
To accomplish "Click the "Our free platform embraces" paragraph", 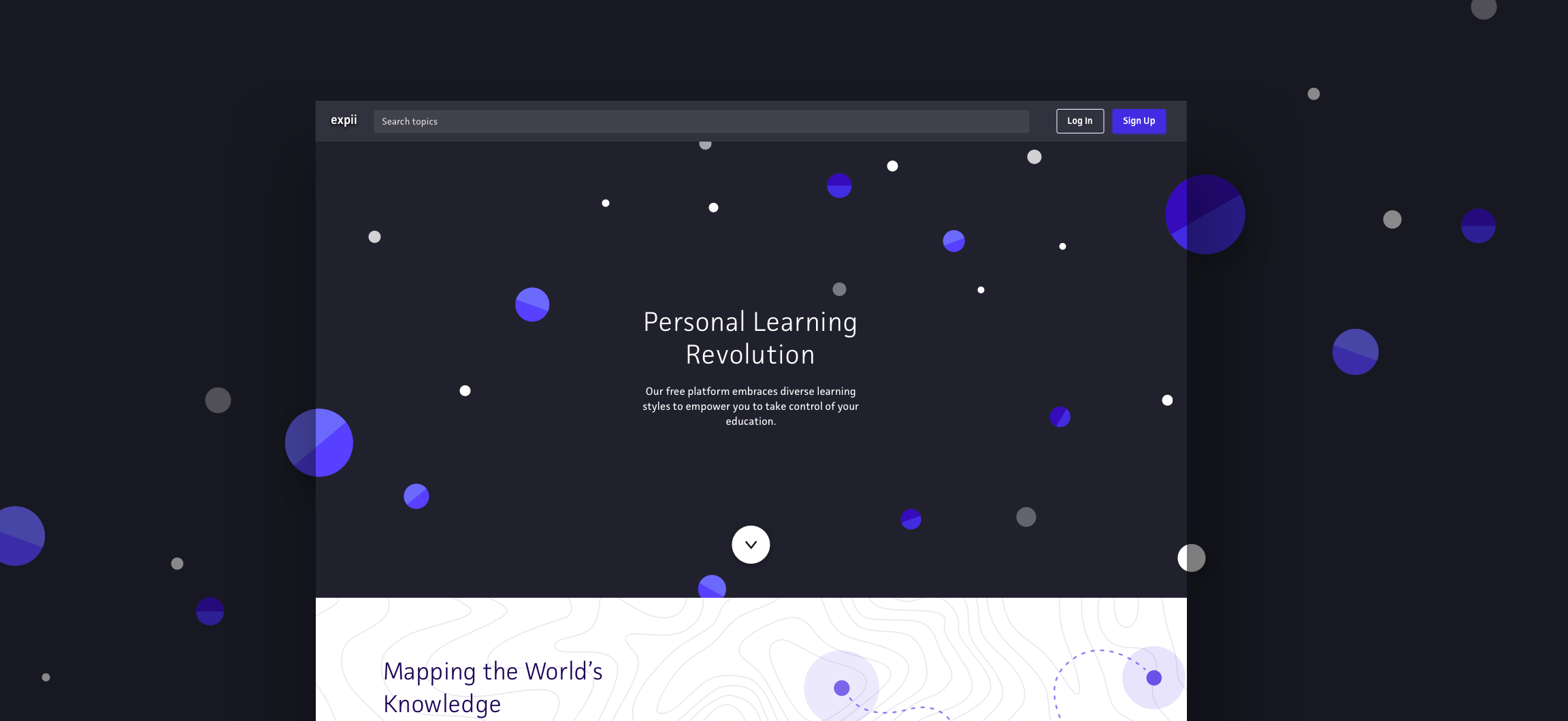I will [751, 406].
